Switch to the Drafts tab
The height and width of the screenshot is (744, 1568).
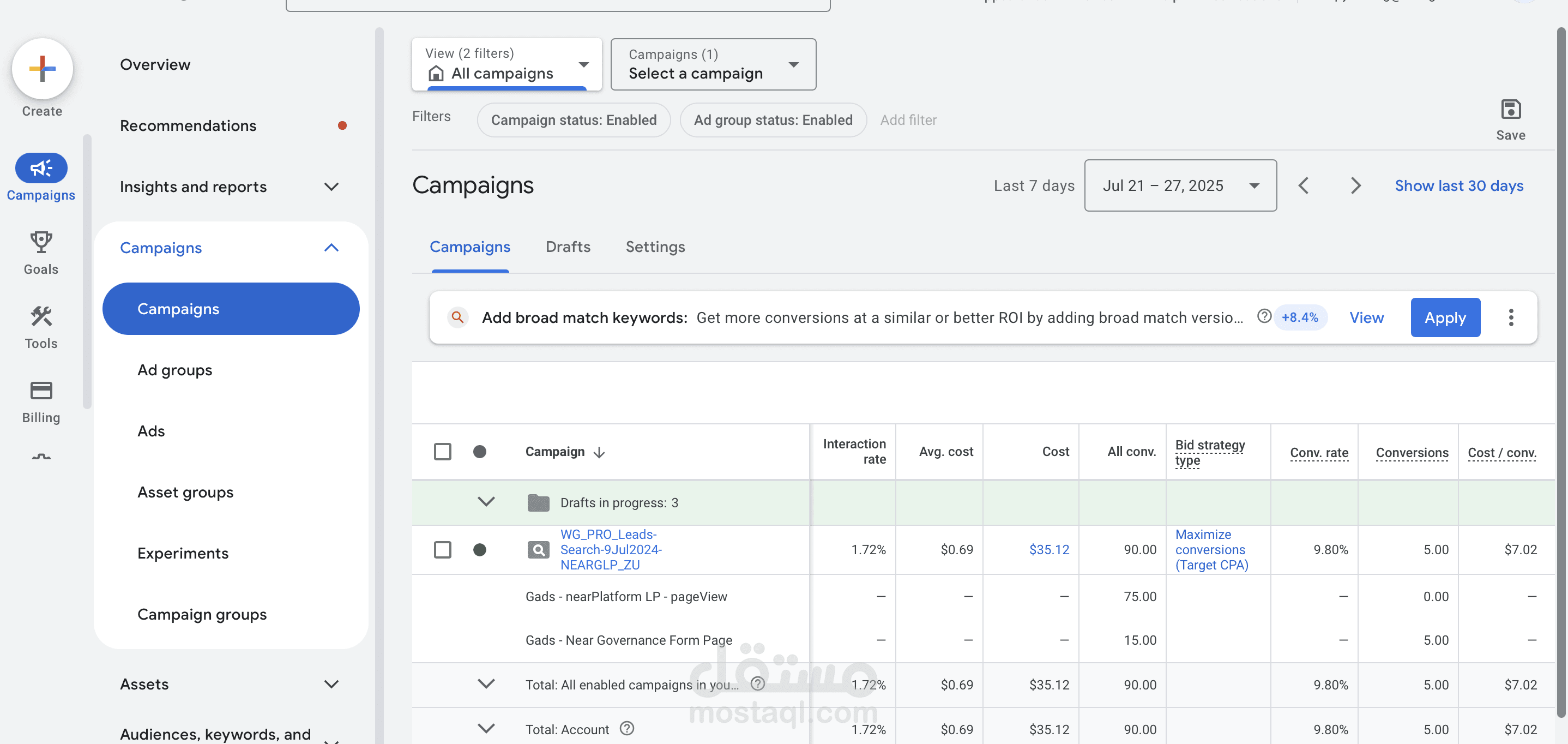pos(568,247)
